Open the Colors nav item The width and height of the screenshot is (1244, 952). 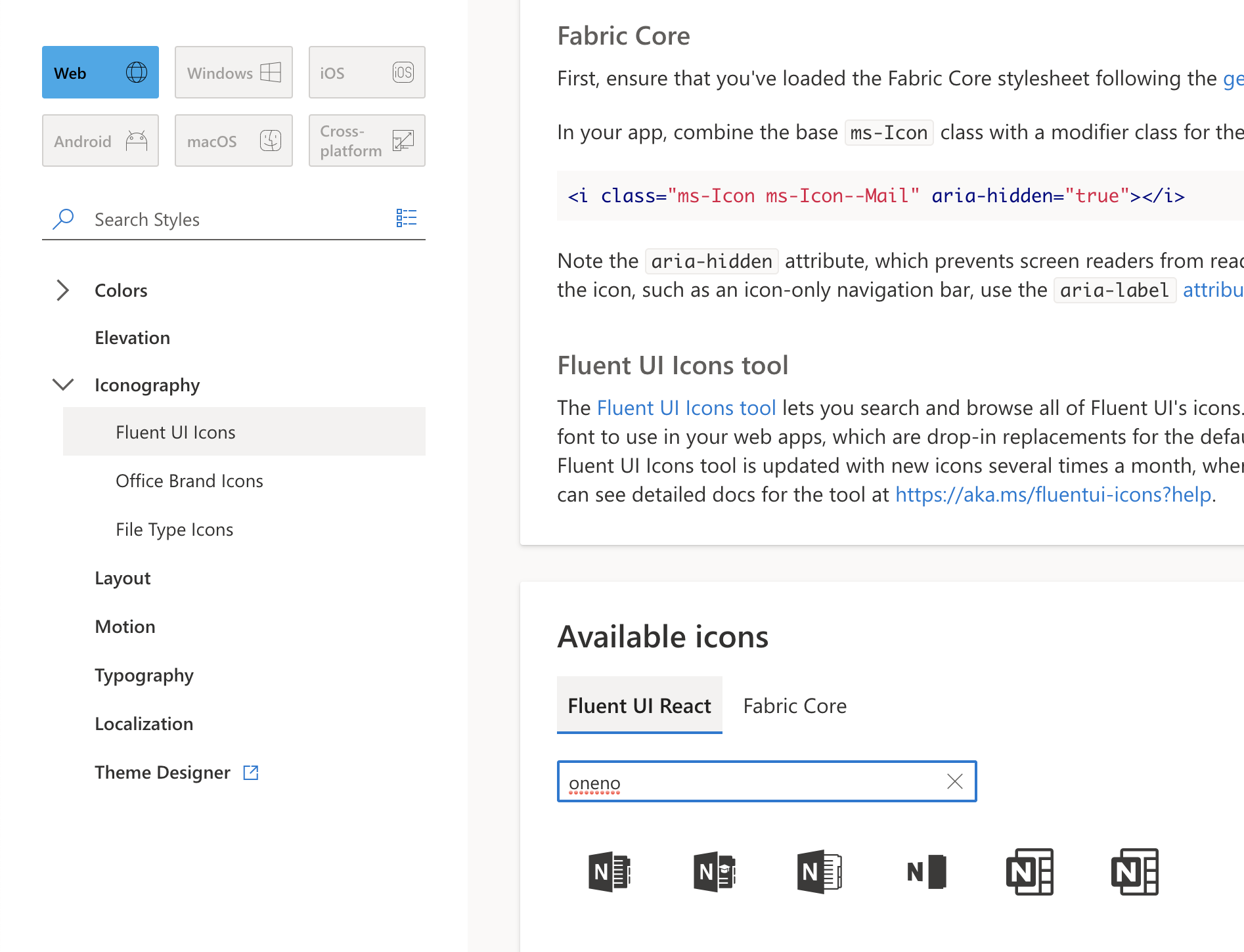pos(121,290)
